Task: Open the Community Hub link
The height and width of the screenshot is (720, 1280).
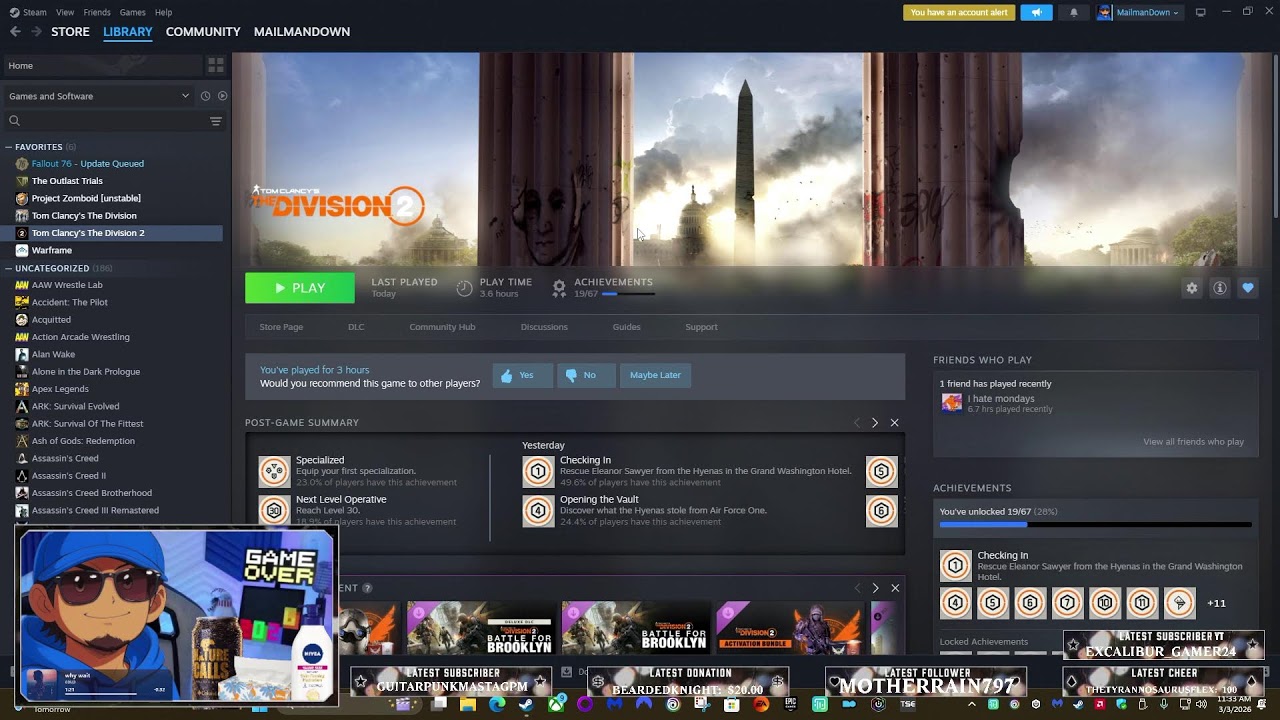Action: (x=442, y=327)
